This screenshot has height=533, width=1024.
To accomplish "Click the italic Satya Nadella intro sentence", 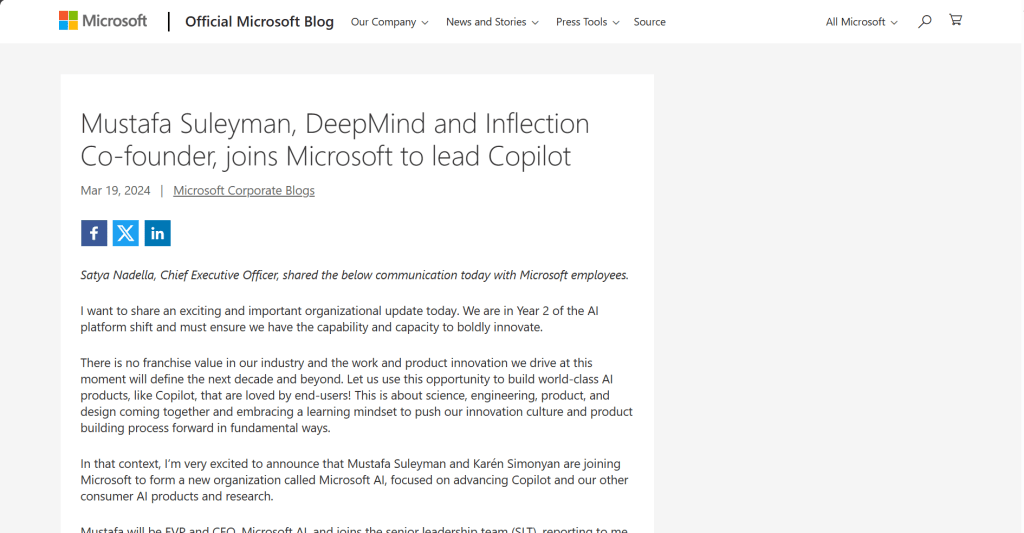I will 354,276.
